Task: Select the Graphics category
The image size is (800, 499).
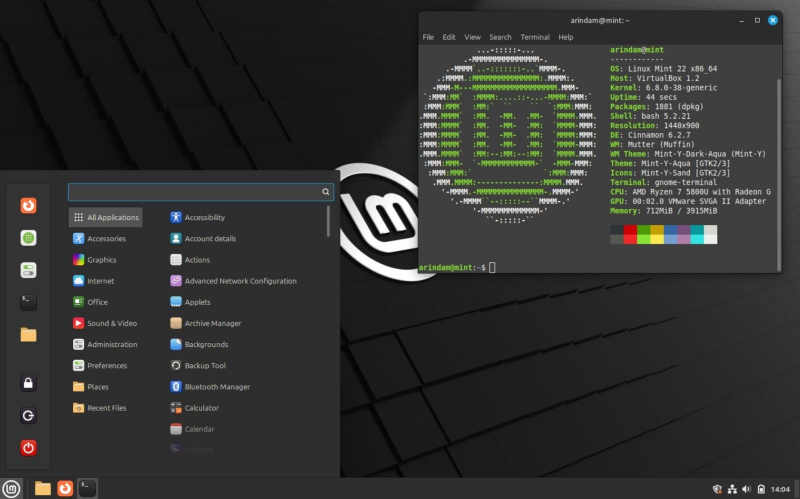Action: 101,260
